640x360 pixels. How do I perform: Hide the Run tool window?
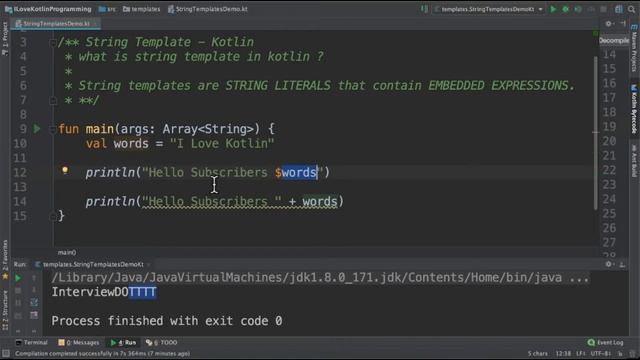(x=622, y=264)
